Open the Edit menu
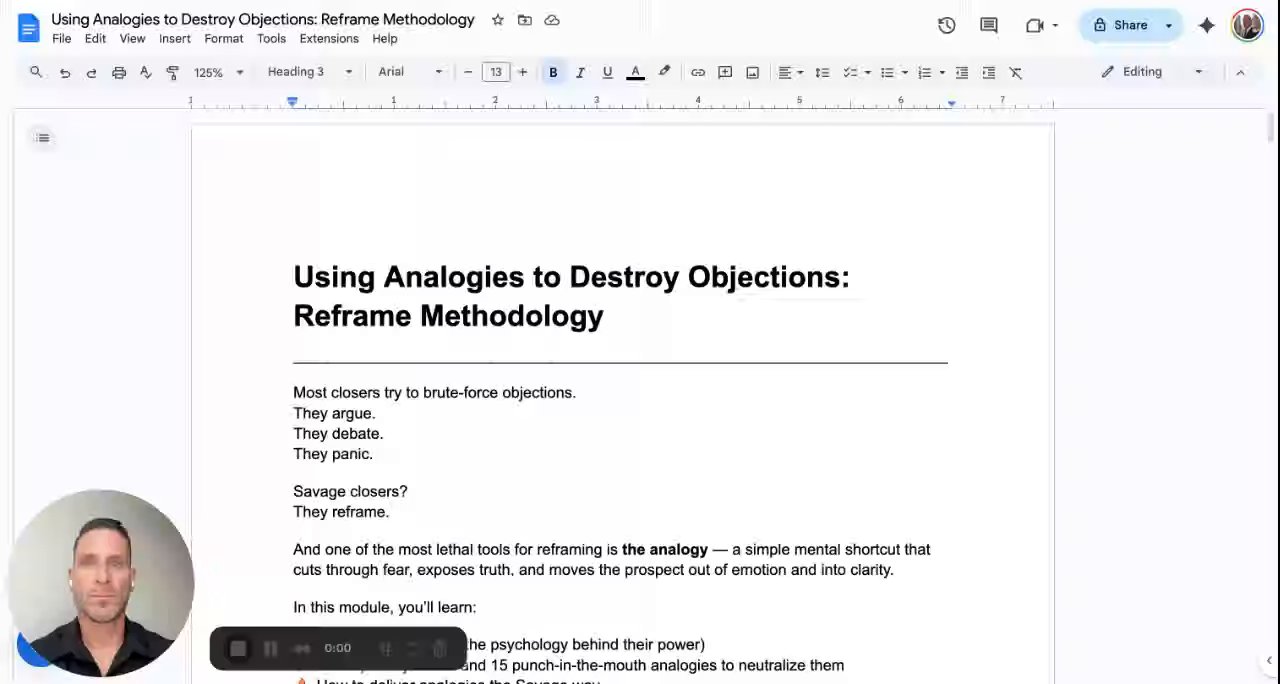 (95, 39)
